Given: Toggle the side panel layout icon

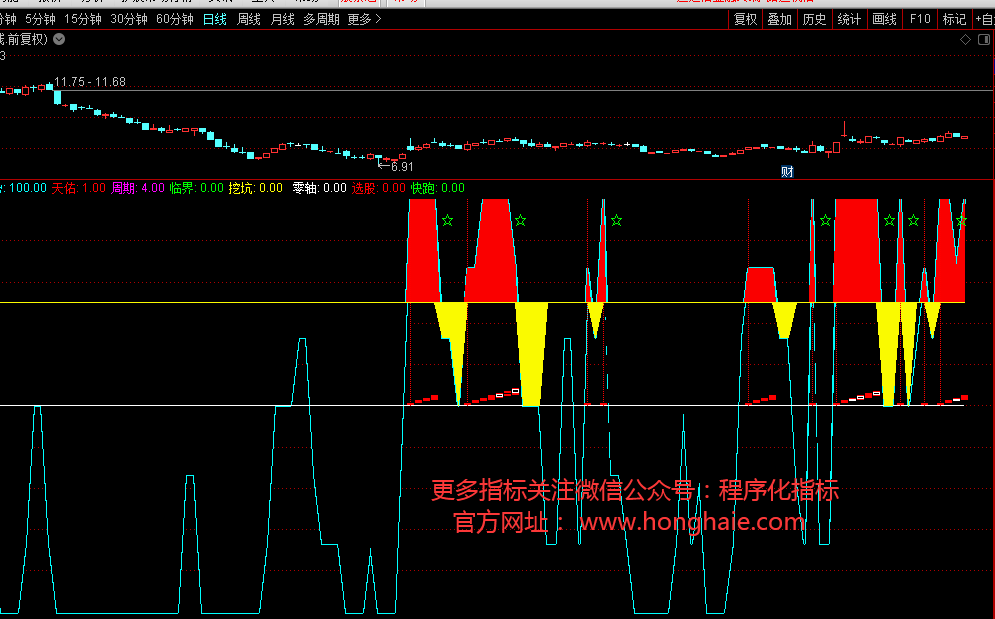Looking at the screenshot, I should pyautogui.click(x=982, y=40).
